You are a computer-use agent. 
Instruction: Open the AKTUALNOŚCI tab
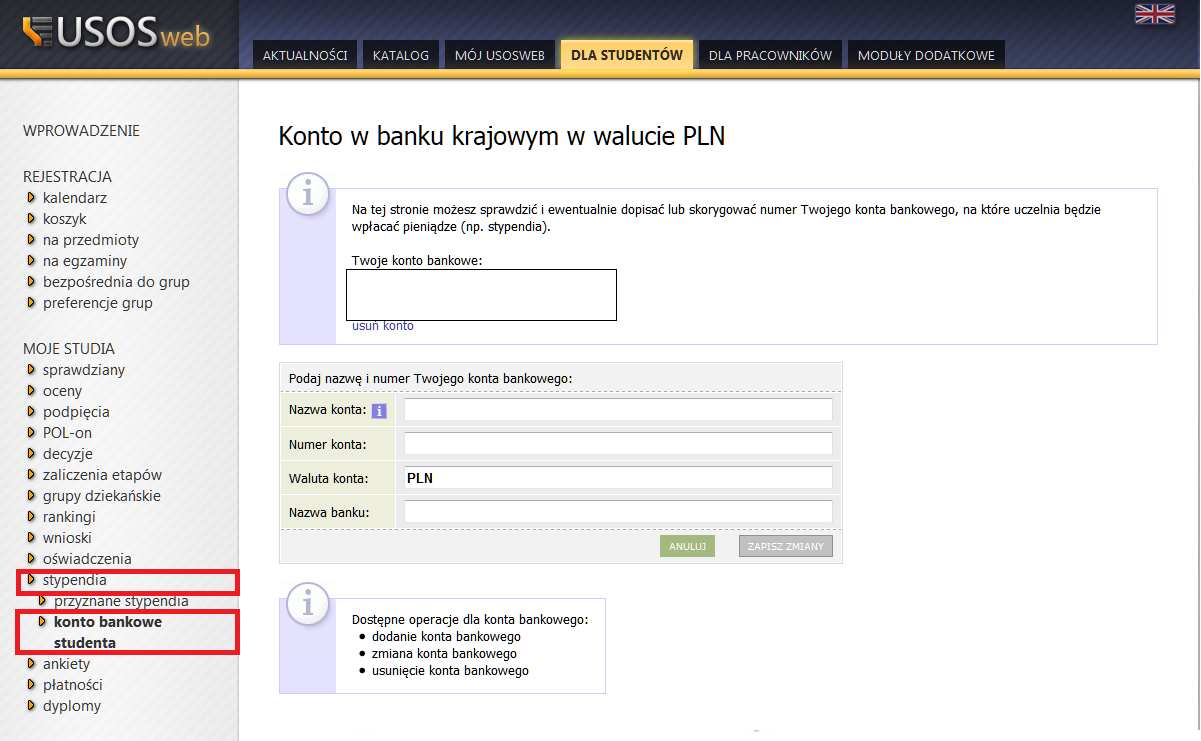(305, 56)
